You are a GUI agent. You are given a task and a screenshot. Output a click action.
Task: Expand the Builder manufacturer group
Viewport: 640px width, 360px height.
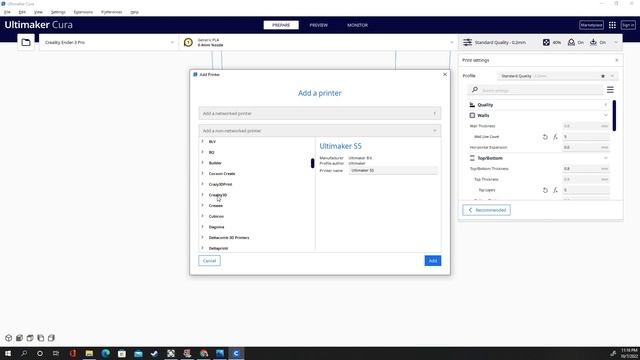coord(202,162)
